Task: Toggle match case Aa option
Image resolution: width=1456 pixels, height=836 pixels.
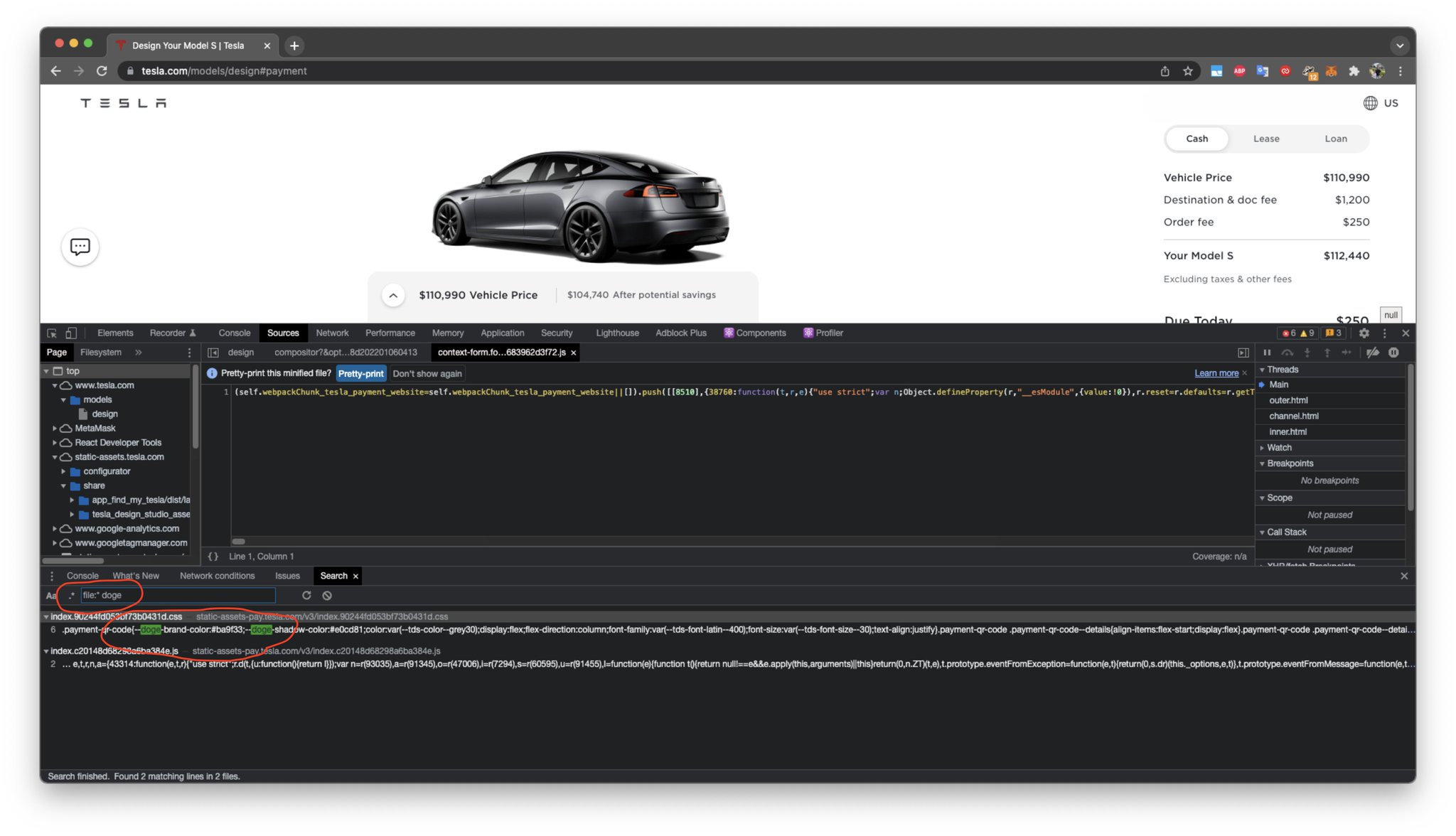Action: coord(50,596)
